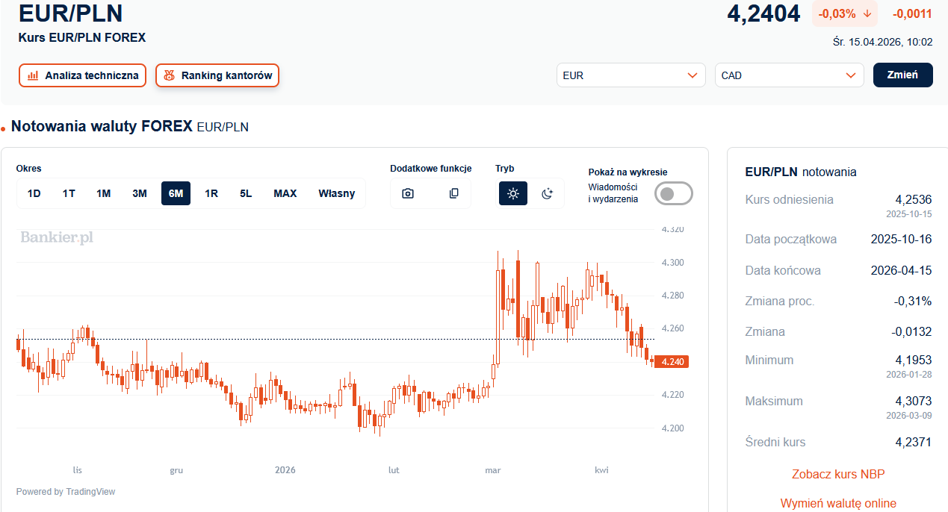This screenshot has height=512, width=948.
Task: Select the MAX period
Action: click(285, 193)
